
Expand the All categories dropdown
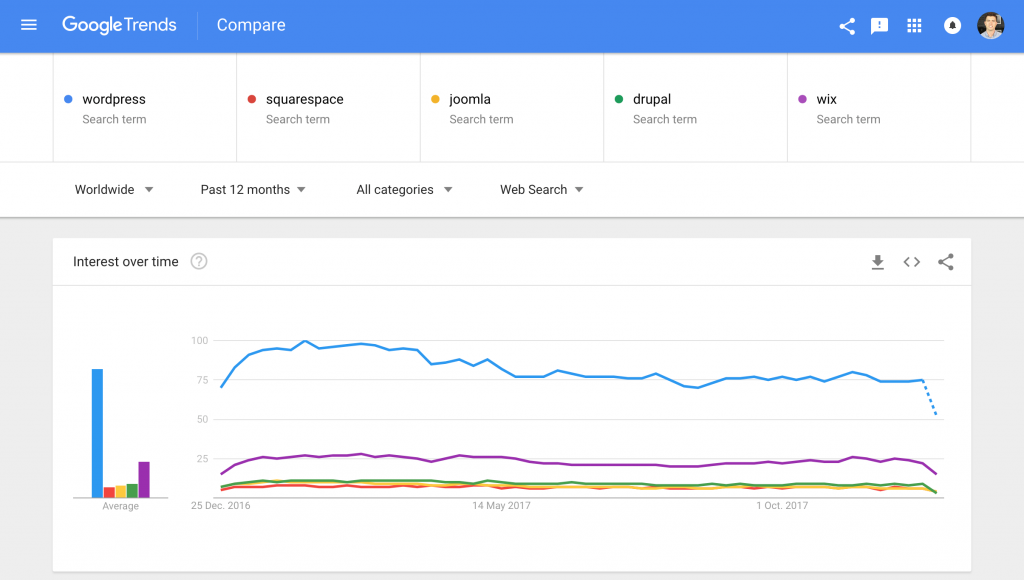pos(404,189)
